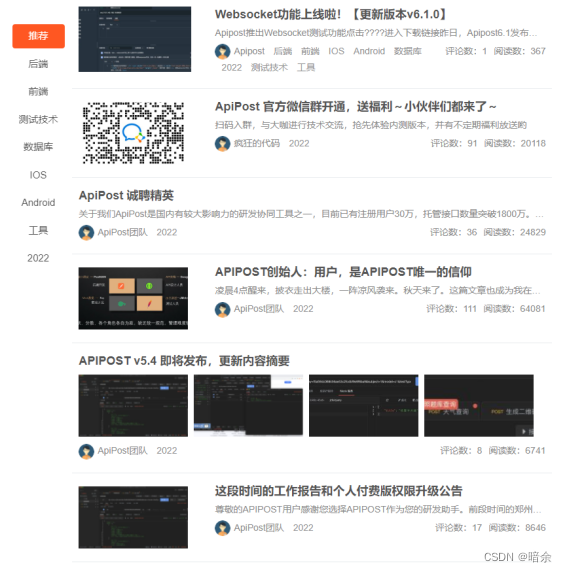Open article APIPOST v5.4 即将发布
Viewport: 567px width, 572px height.
(184, 361)
